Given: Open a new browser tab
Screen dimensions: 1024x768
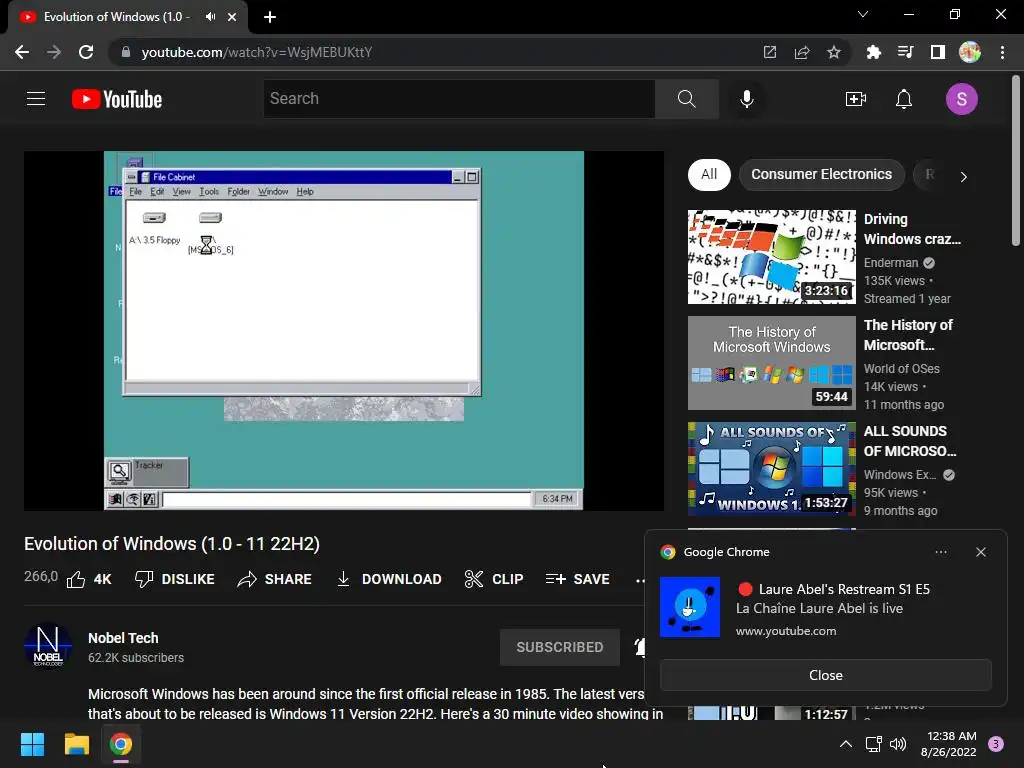Looking at the screenshot, I should tap(270, 17).
